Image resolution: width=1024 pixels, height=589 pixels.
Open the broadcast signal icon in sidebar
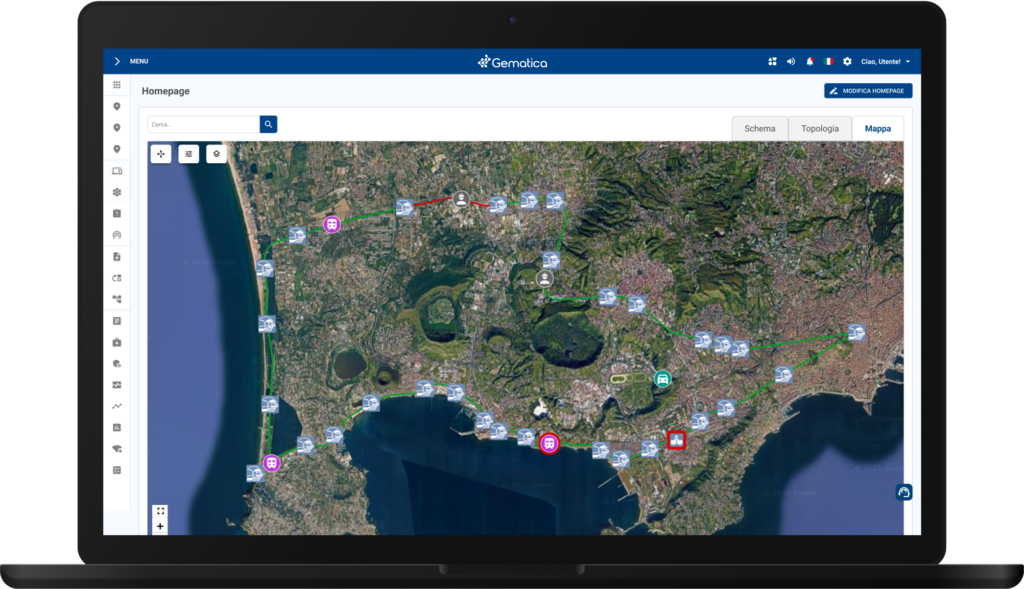pyautogui.click(x=117, y=235)
